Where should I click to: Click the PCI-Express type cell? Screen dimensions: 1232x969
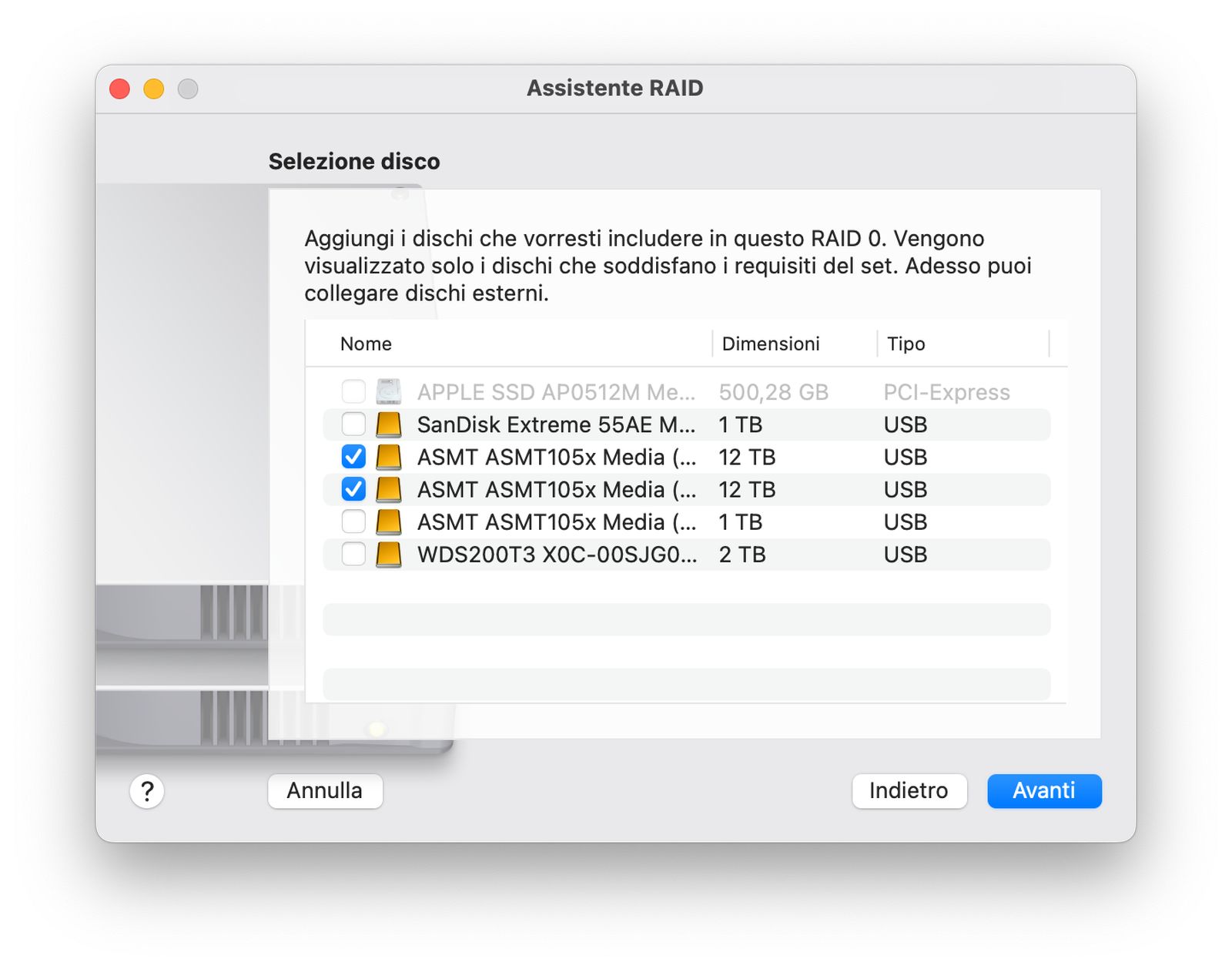[x=946, y=392]
